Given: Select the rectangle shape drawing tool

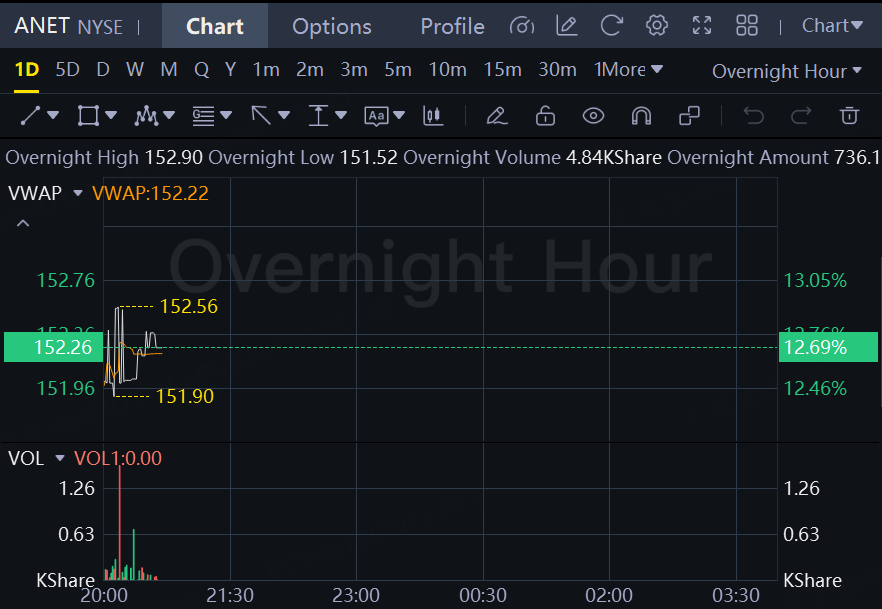Looking at the screenshot, I should 88,116.
